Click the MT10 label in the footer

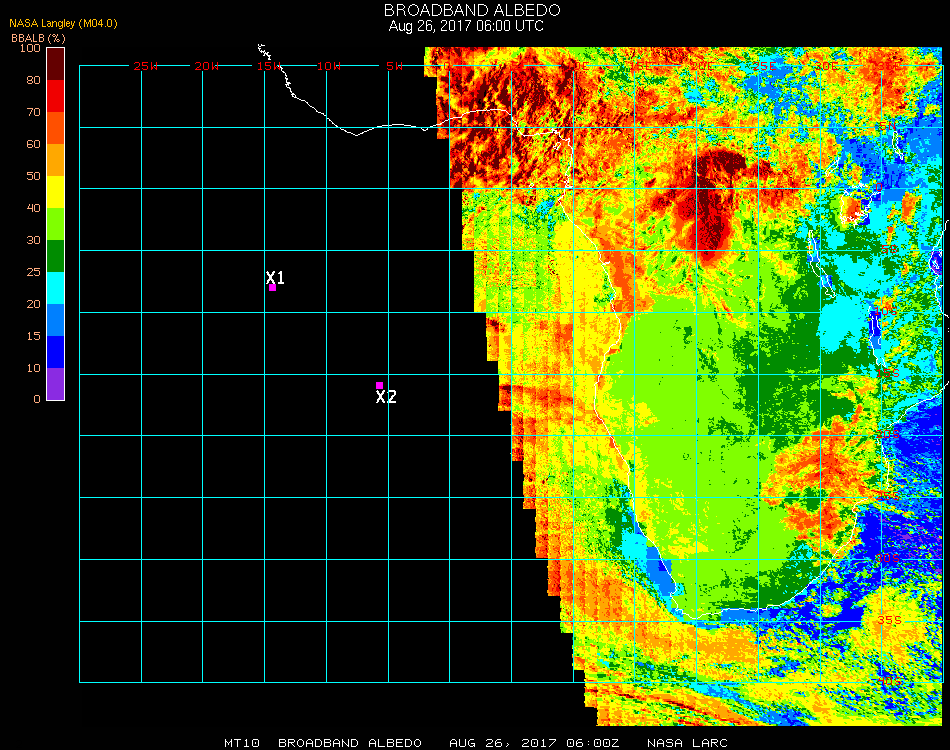[243, 743]
